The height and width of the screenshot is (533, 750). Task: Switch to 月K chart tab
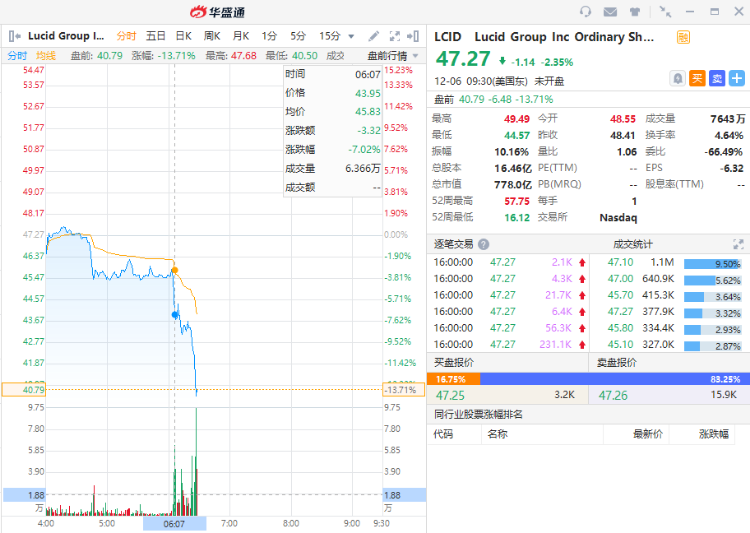tap(241, 36)
